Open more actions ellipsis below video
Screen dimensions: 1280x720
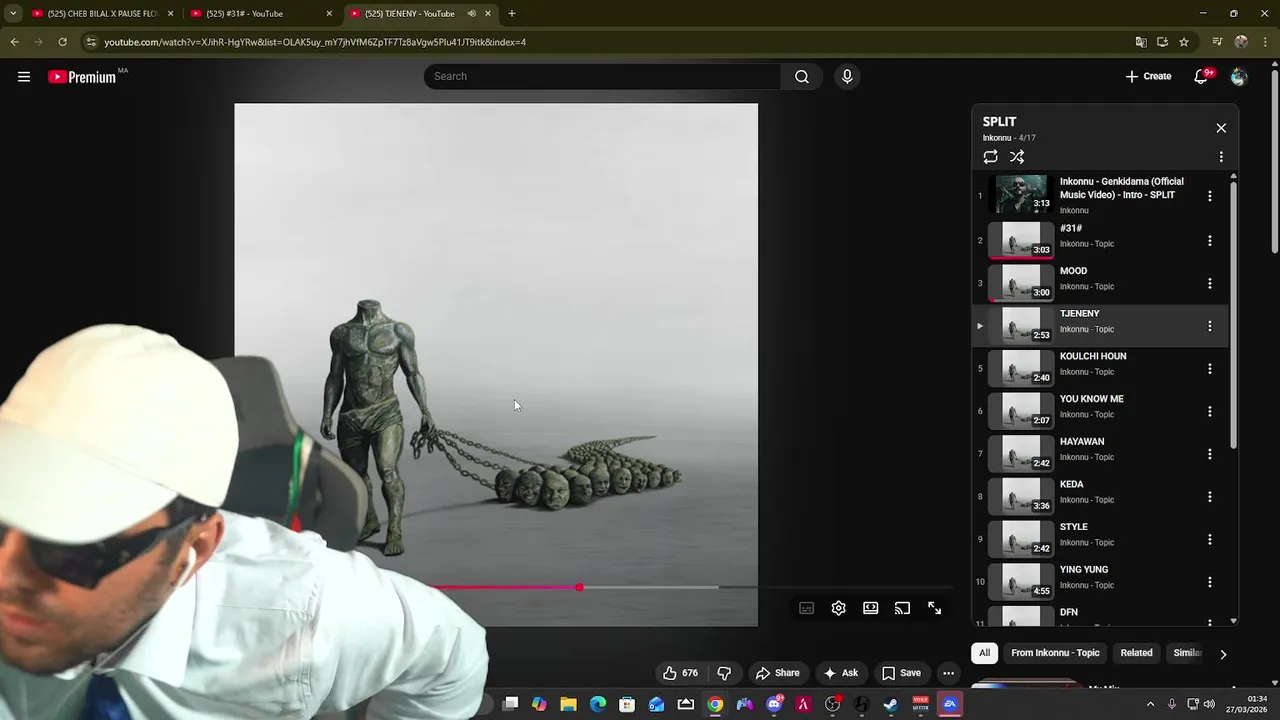click(948, 673)
